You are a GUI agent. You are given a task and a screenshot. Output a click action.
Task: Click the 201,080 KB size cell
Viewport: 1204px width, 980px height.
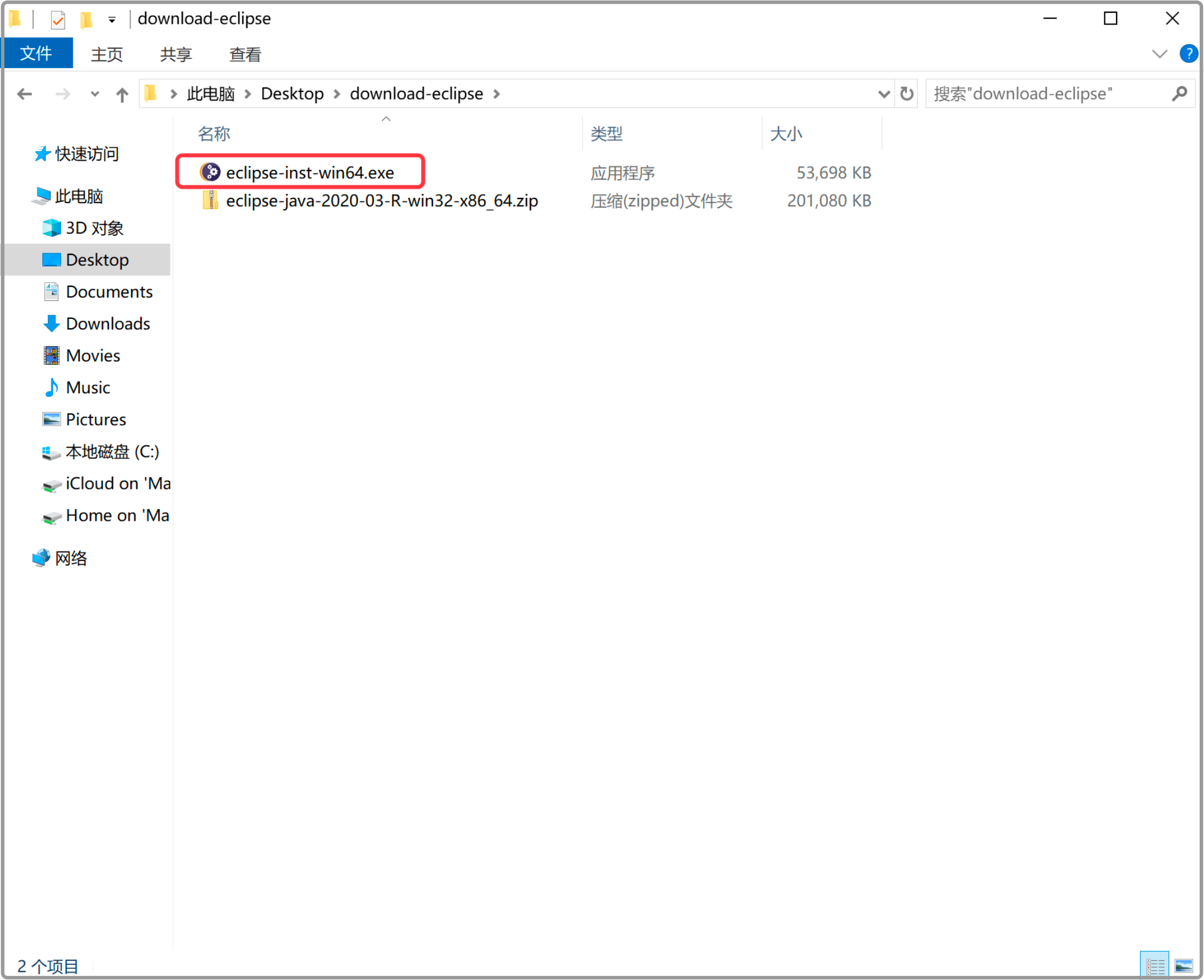point(829,201)
